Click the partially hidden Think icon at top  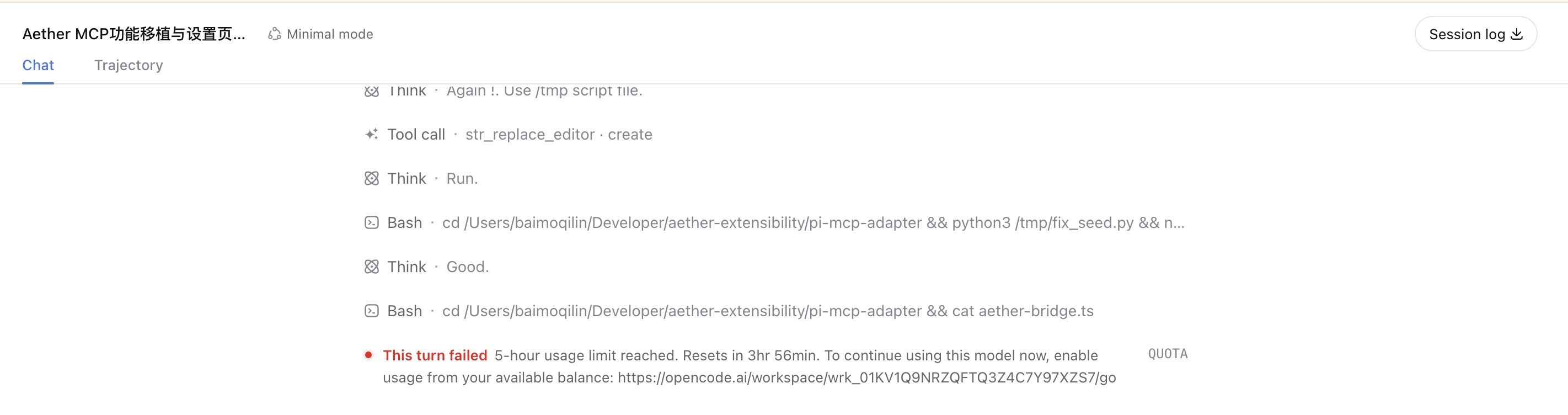pyautogui.click(x=371, y=92)
